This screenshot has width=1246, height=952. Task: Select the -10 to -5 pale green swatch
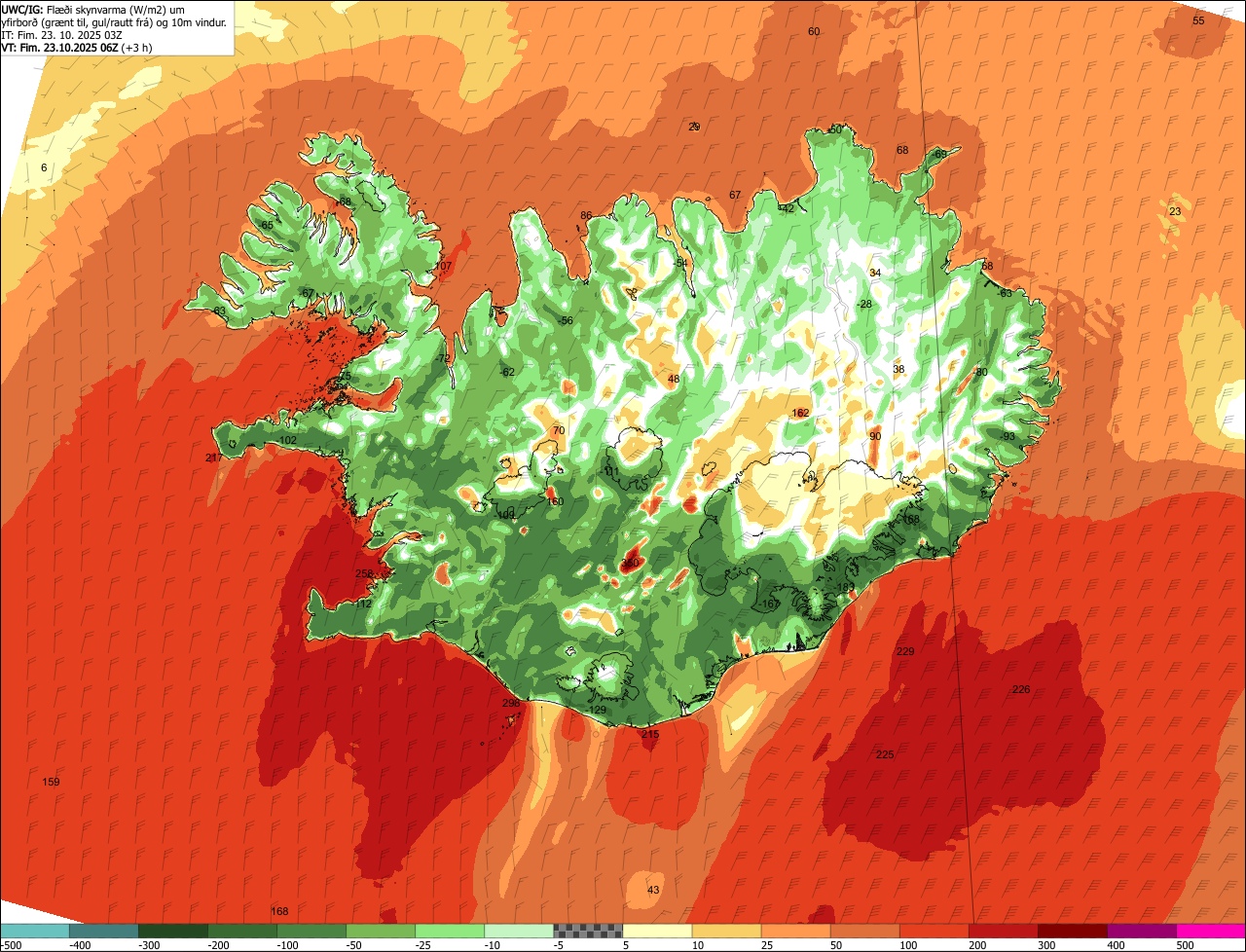(519, 931)
